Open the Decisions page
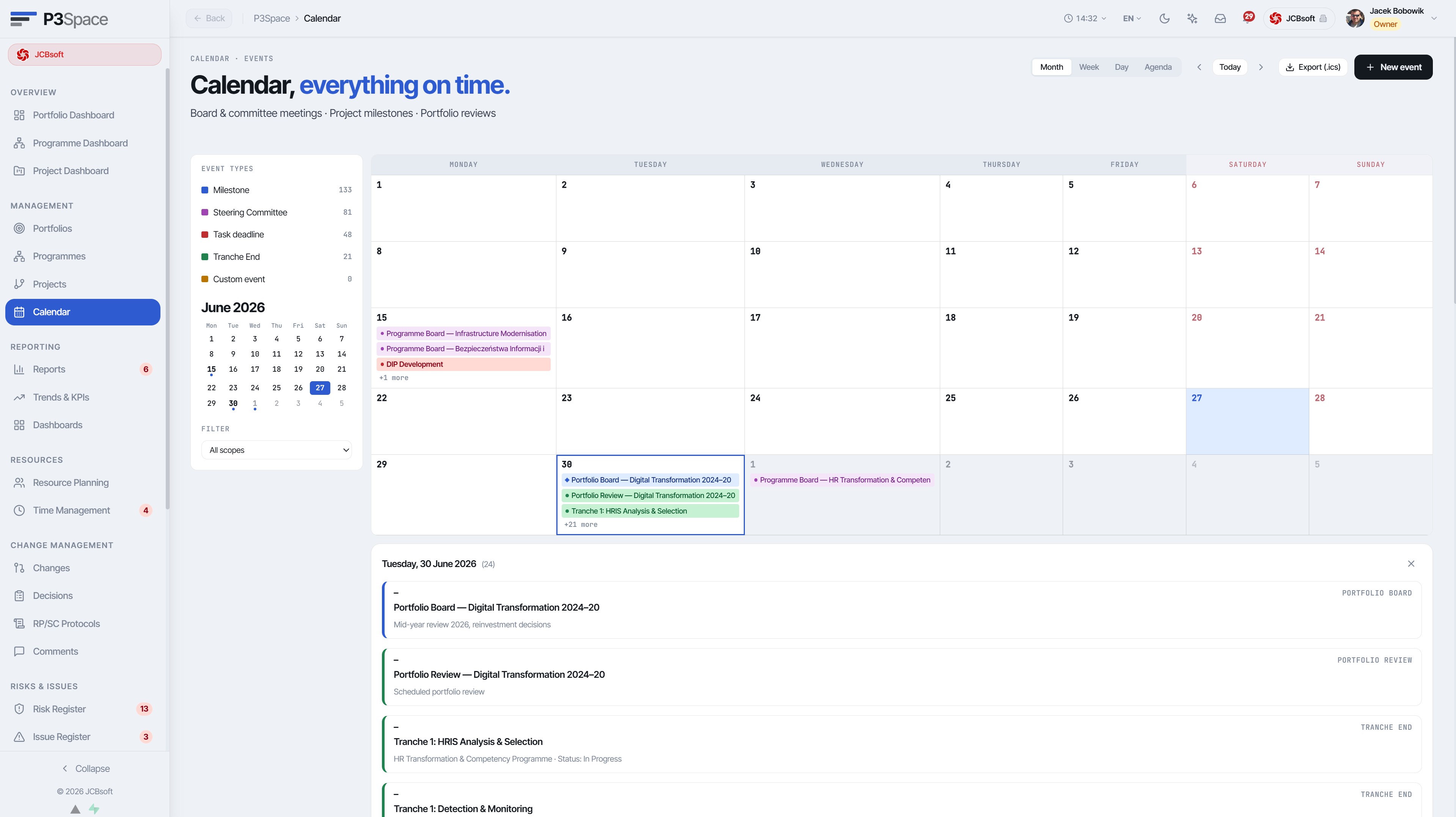This screenshot has width=1456, height=817. coord(83,595)
